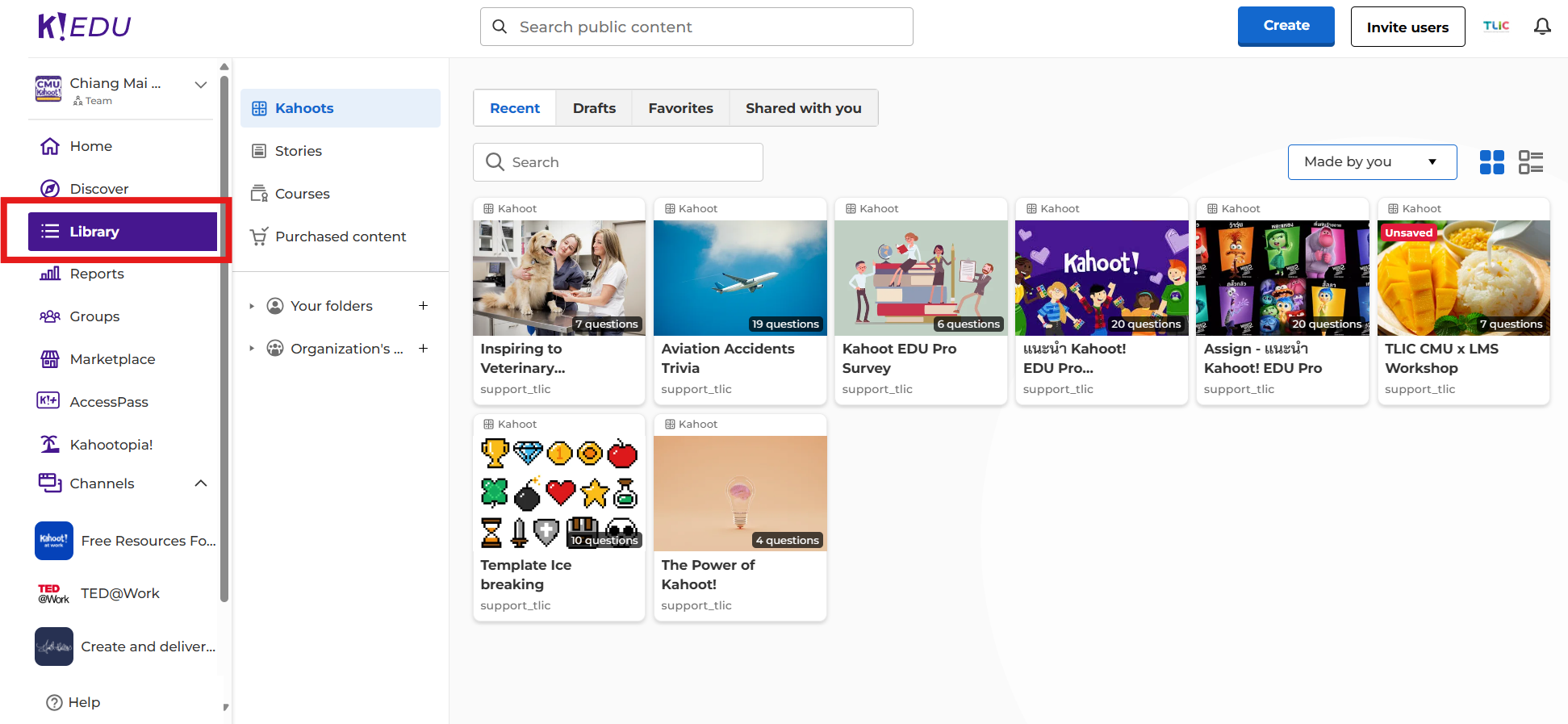Select the Shared with you tab

pos(803,108)
